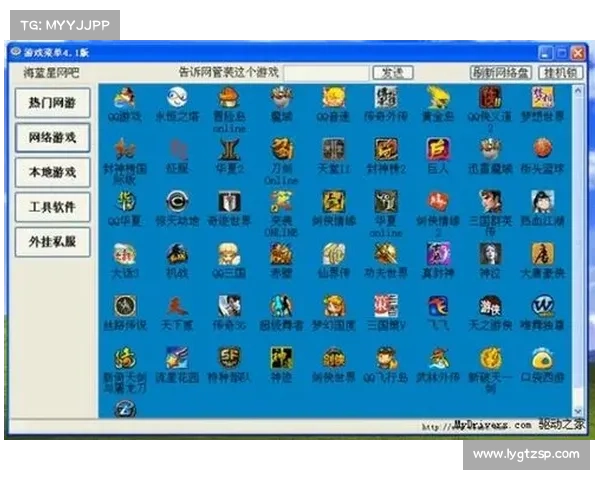Viewport: 600px width, 480px height.
Task: Click the 挂机锁 lock button
Action: pyautogui.click(x=561, y=73)
